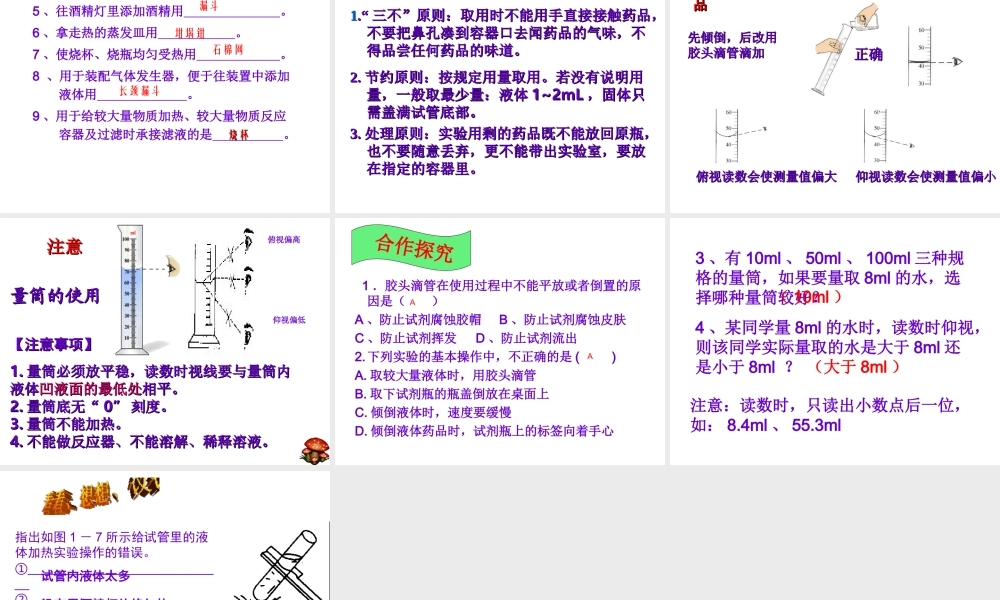
Task: Click the eye icon beside the 正确 cylinder reading
Action: (957, 62)
